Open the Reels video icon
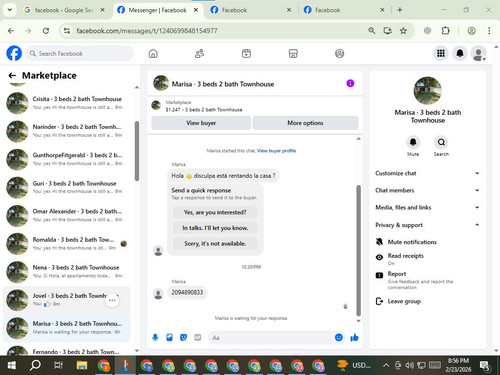Screen dimensions: 500x375 (x=246, y=54)
